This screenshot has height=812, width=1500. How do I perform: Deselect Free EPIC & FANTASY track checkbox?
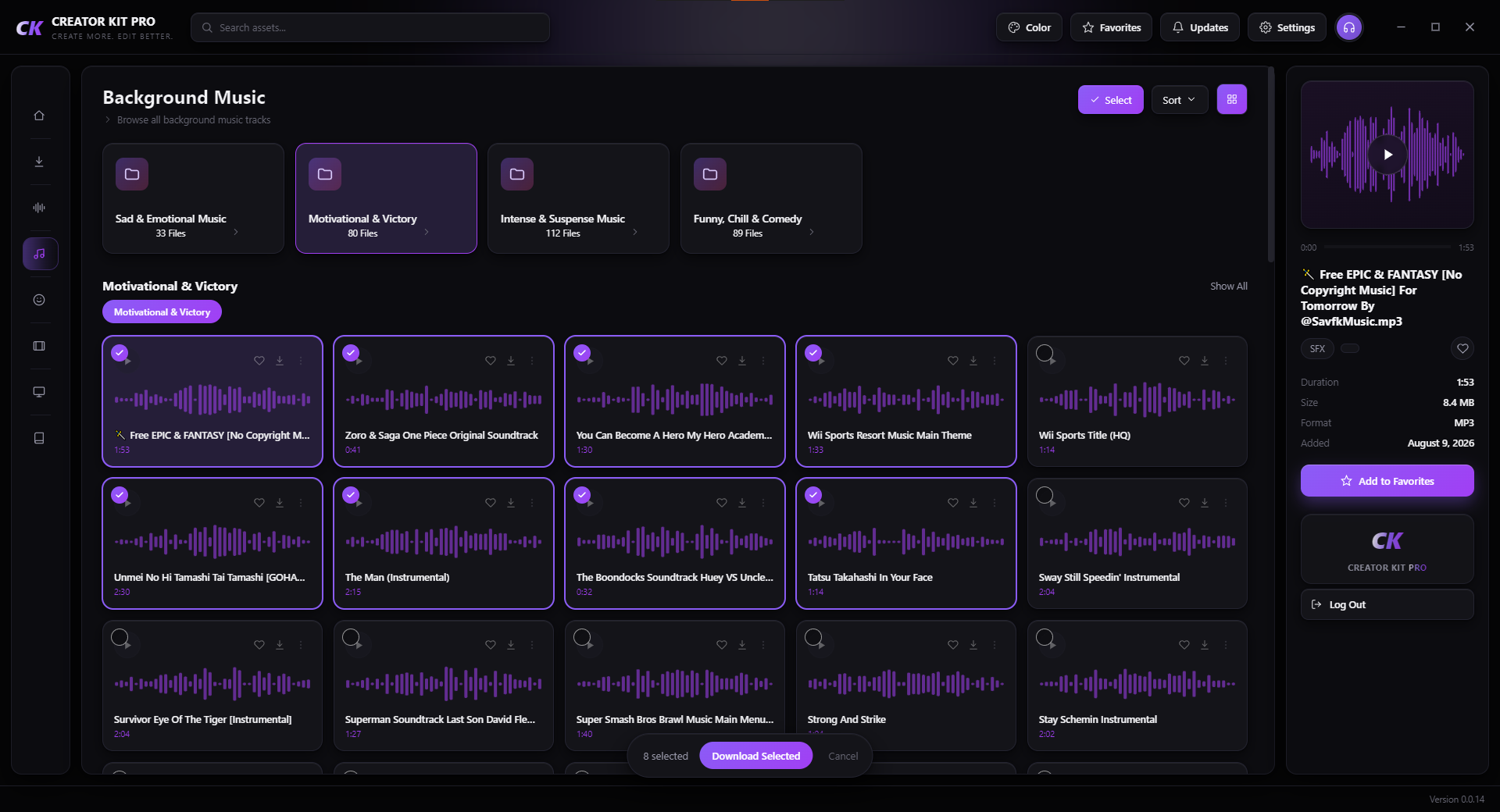point(120,353)
